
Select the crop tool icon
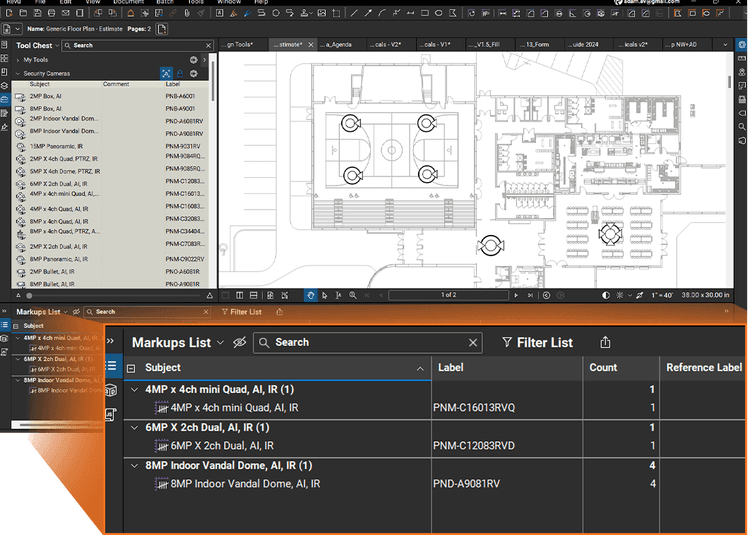(x=336, y=13)
